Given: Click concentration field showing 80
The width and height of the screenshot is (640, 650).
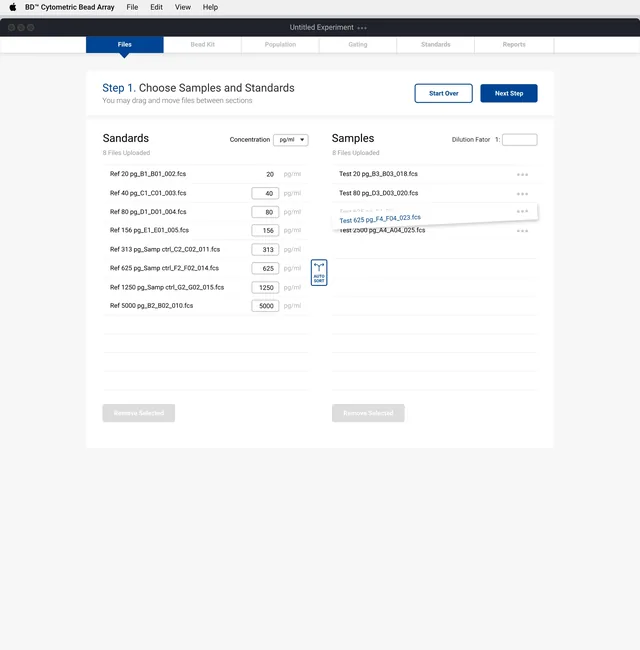Looking at the screenshot, I should pyautogui.click(x=265, y=212).
